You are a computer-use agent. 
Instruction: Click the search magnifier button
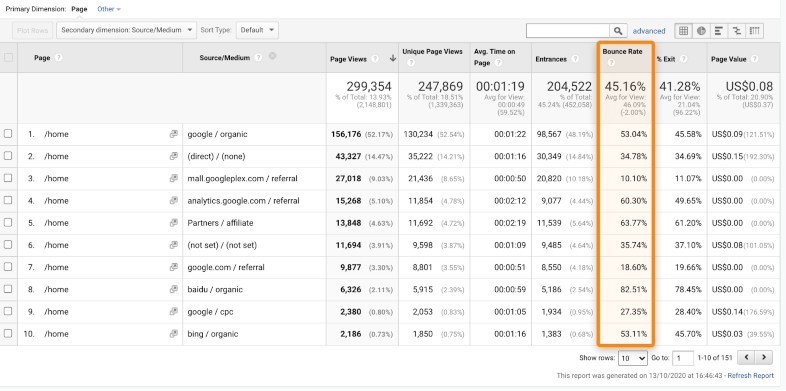tap(618, 31)
